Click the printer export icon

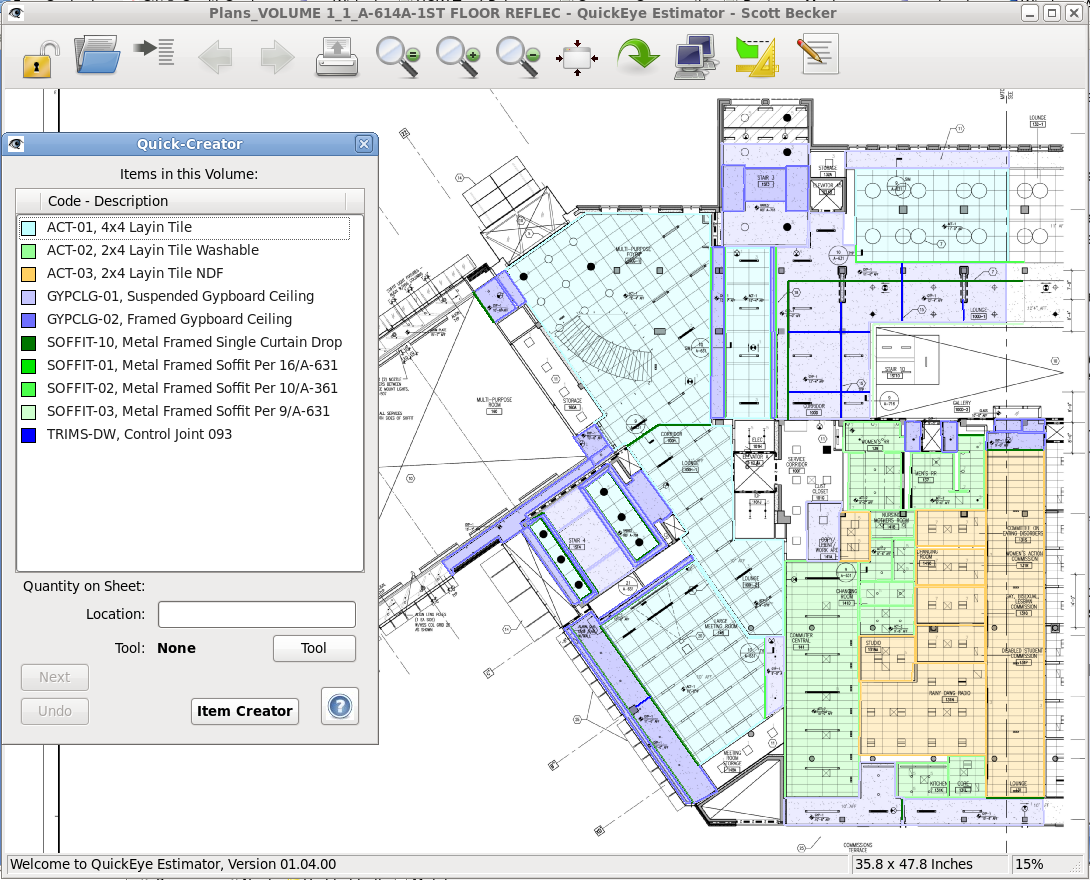[x=337, y=56]
